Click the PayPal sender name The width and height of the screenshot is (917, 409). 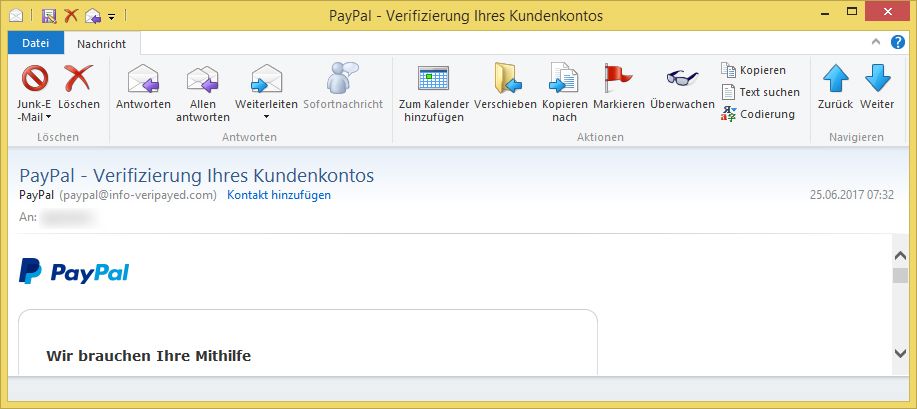[37, 195]
